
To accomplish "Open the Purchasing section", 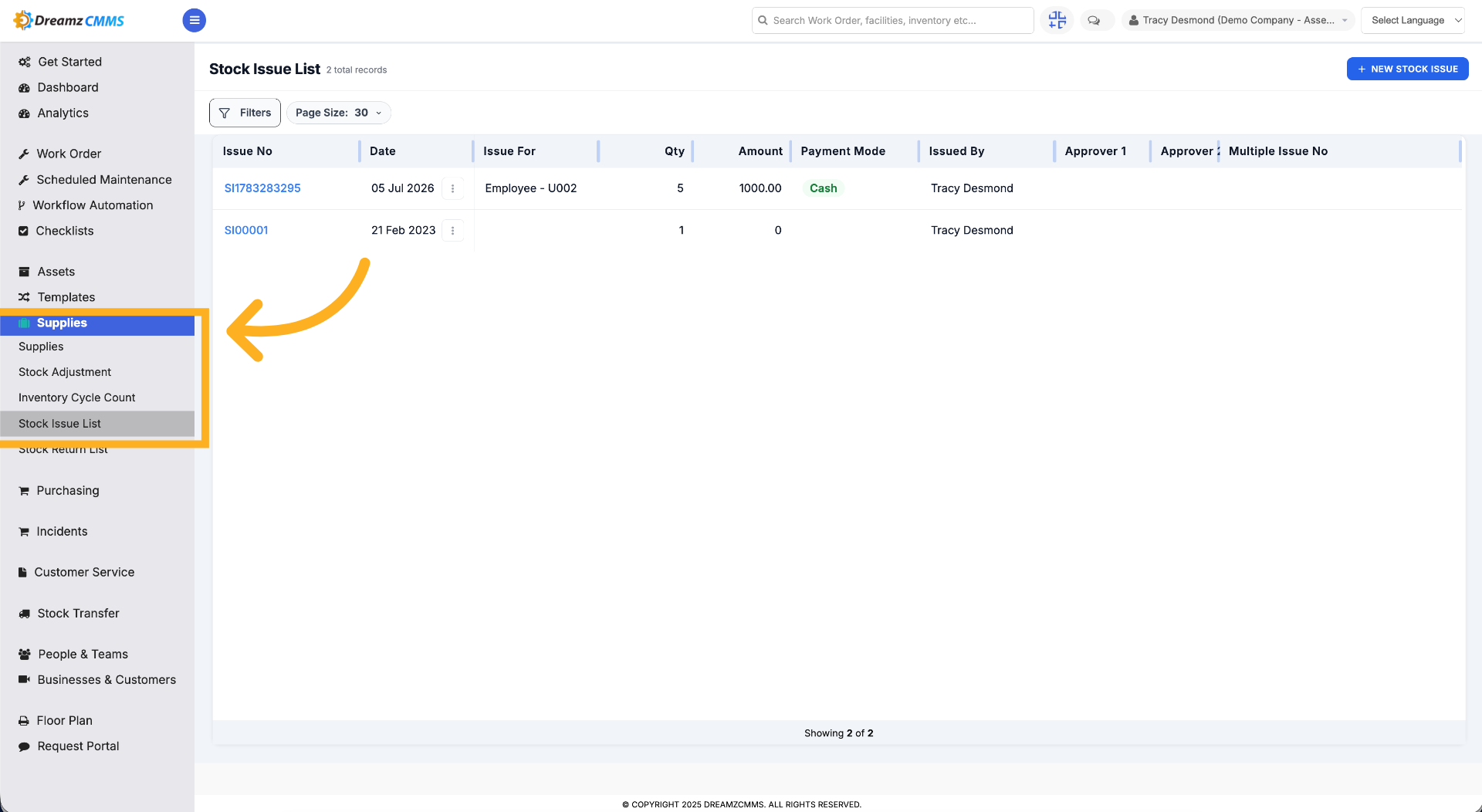I will pyautogui.click(x=68, y=490).
